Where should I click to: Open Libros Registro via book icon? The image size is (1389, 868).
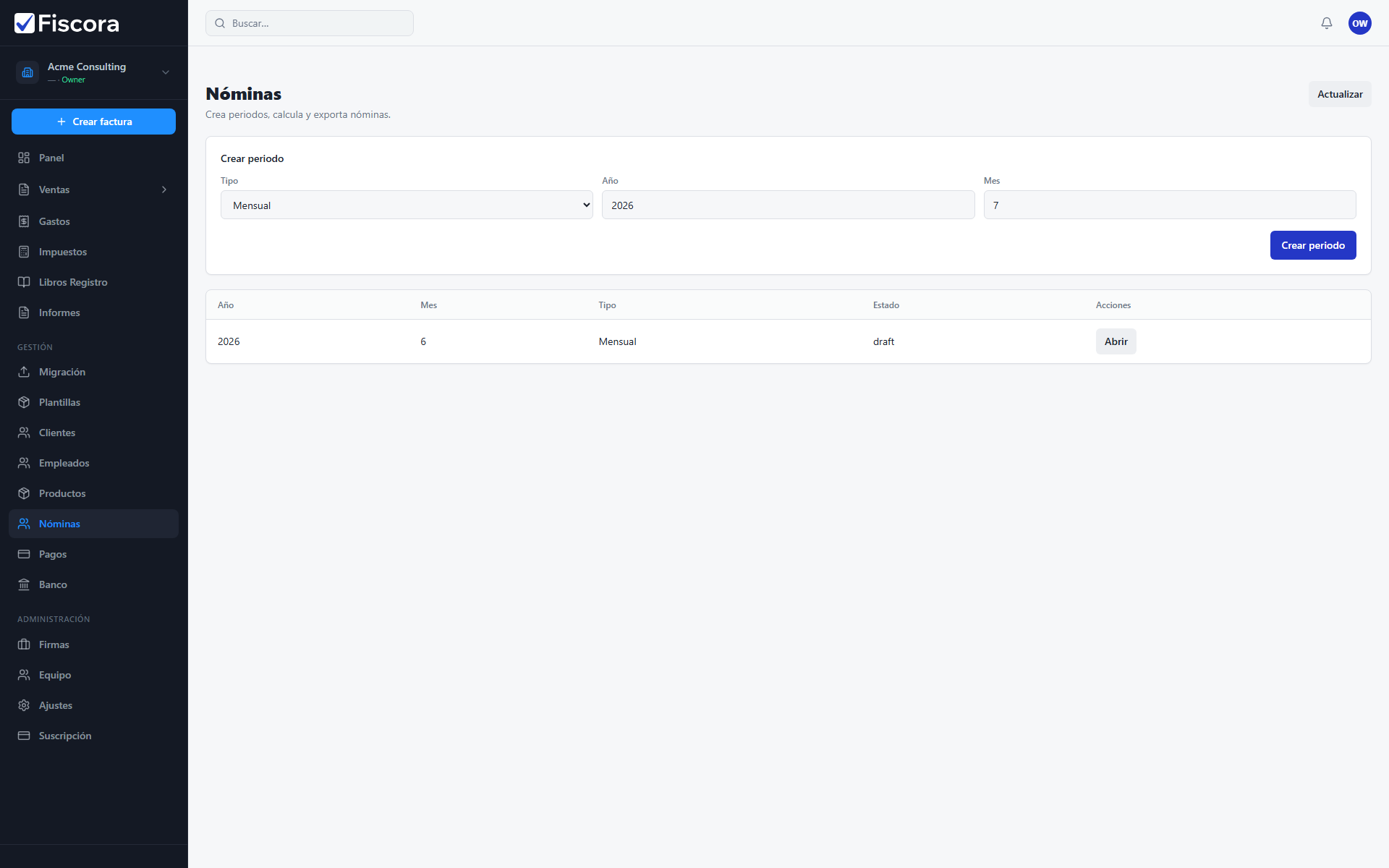24,282
